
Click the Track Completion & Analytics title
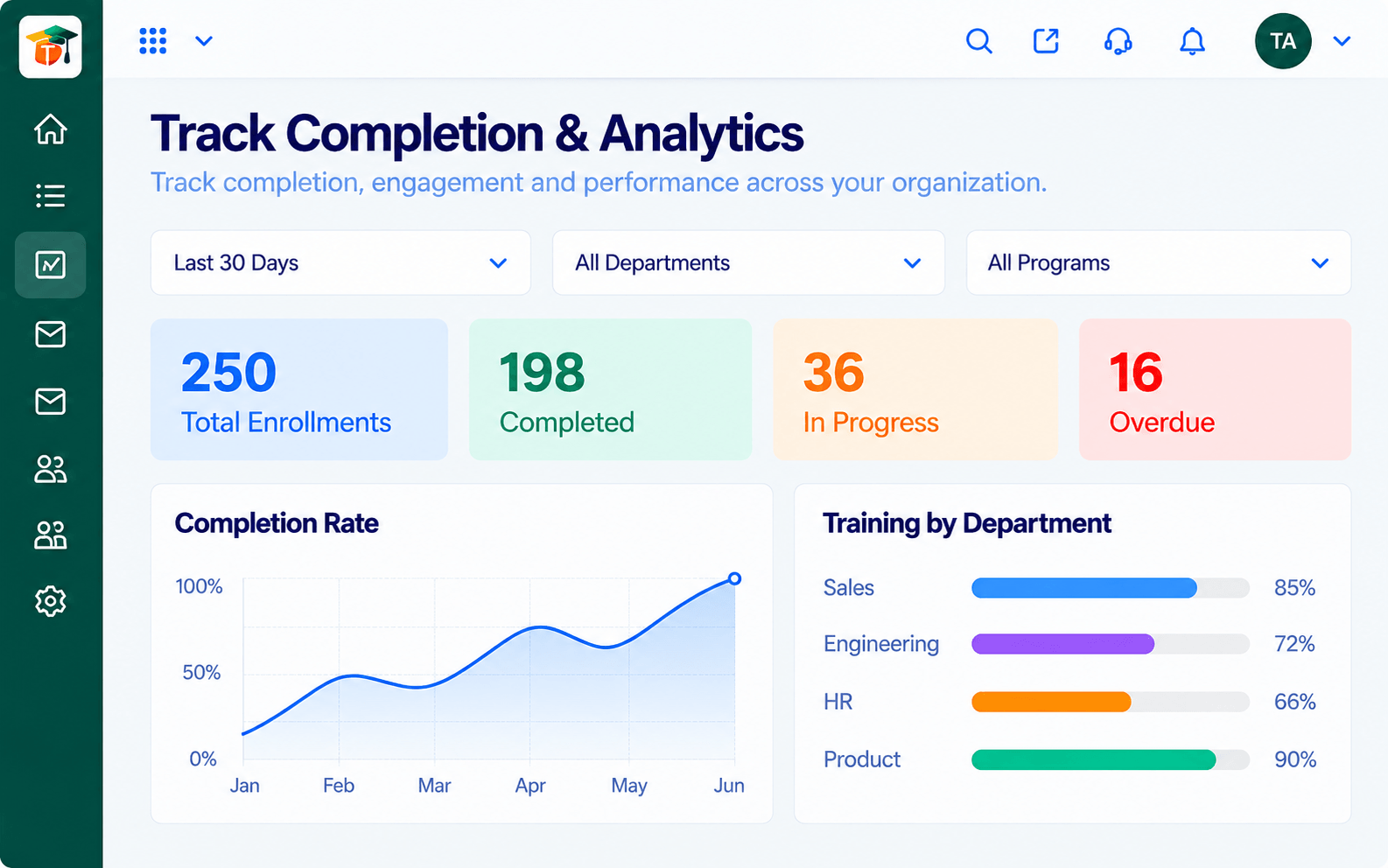(477, 134)
